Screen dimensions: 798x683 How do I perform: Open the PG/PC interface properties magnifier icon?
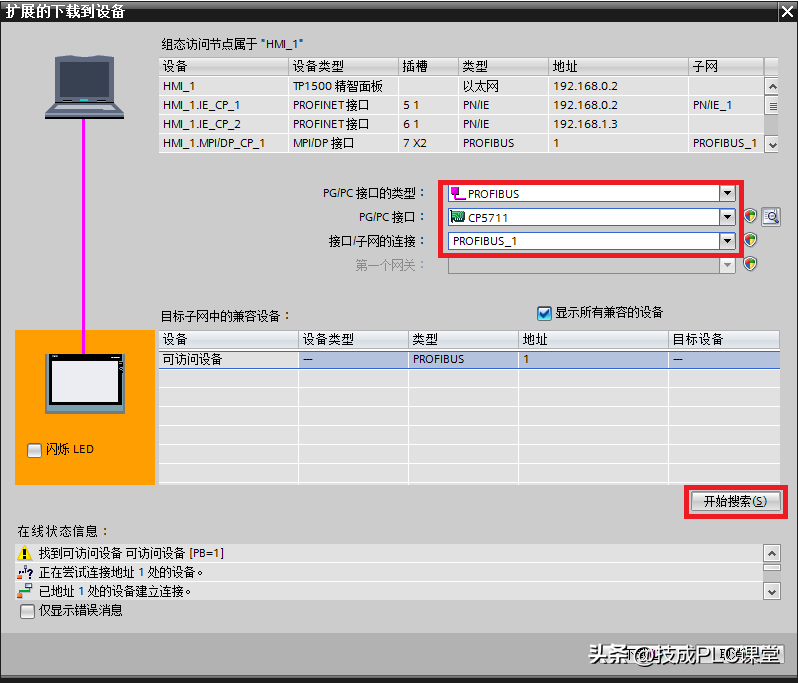pos(770,217)
